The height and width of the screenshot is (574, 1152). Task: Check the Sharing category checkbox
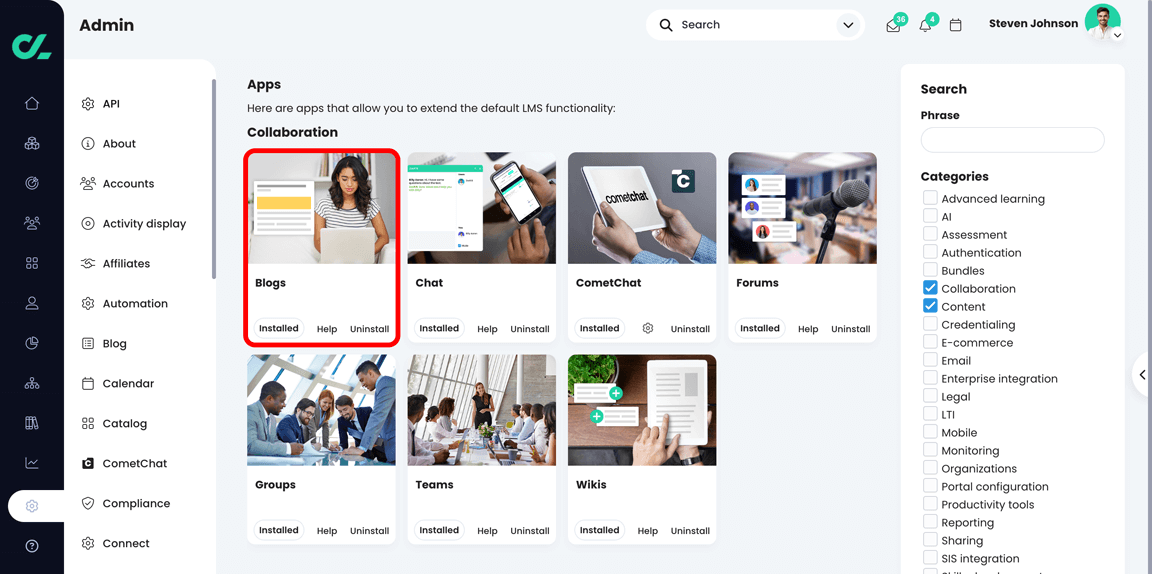click(x=930, y=540)
